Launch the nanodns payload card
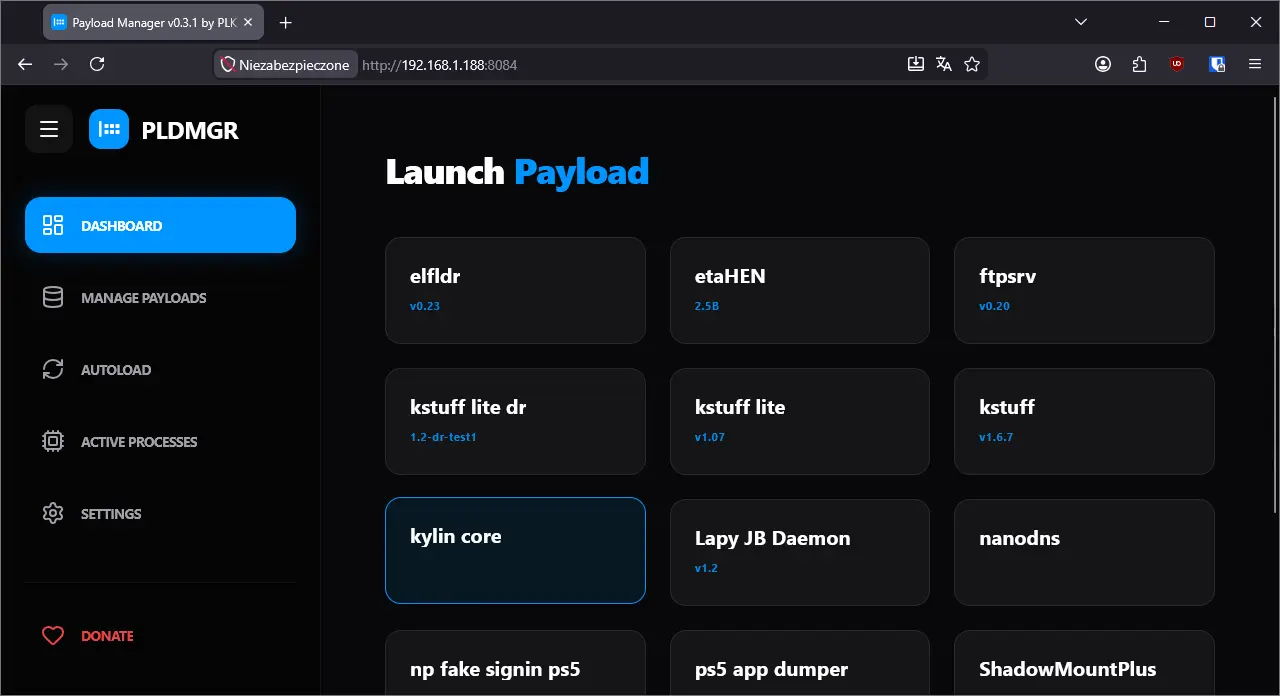The image size is (1280, 696). (1084, 552)
